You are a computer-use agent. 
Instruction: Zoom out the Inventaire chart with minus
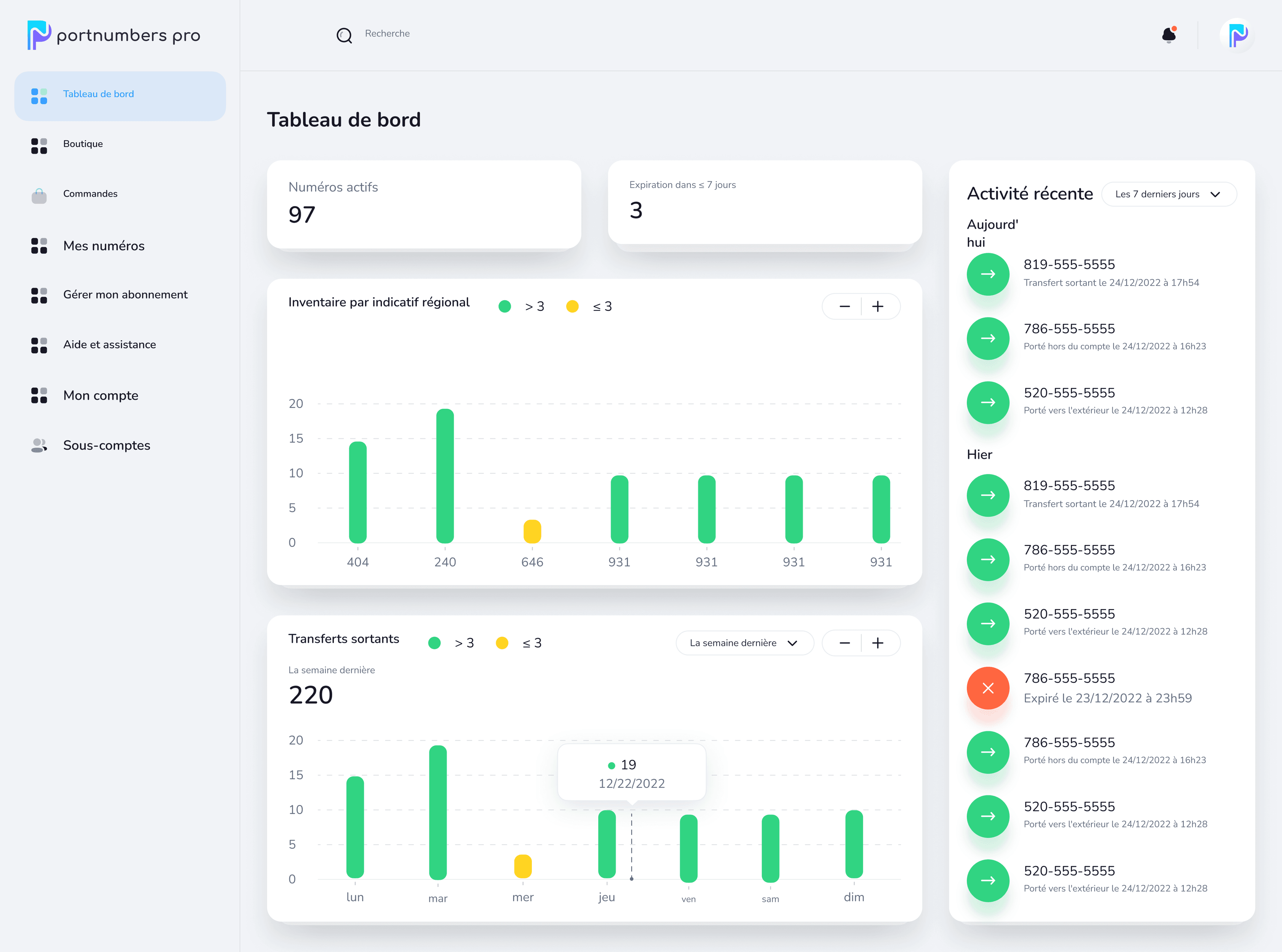tap(845, 307)
